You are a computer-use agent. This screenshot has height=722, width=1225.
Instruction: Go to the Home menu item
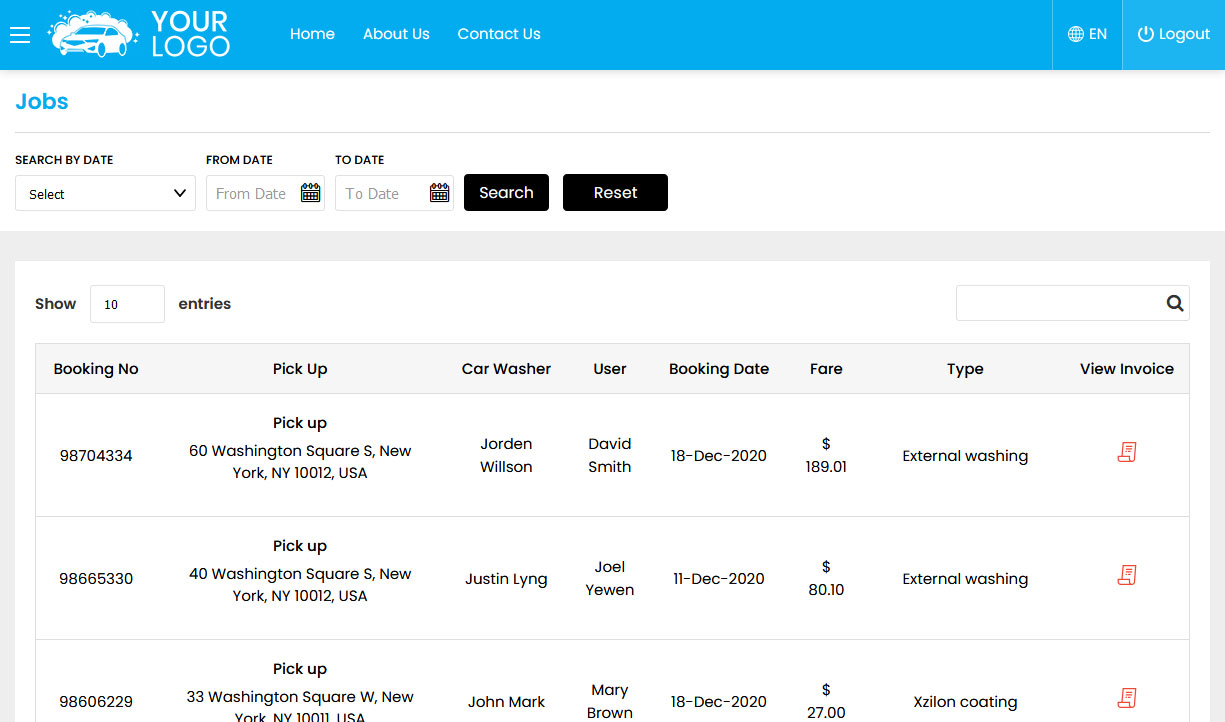pos(312,34)
